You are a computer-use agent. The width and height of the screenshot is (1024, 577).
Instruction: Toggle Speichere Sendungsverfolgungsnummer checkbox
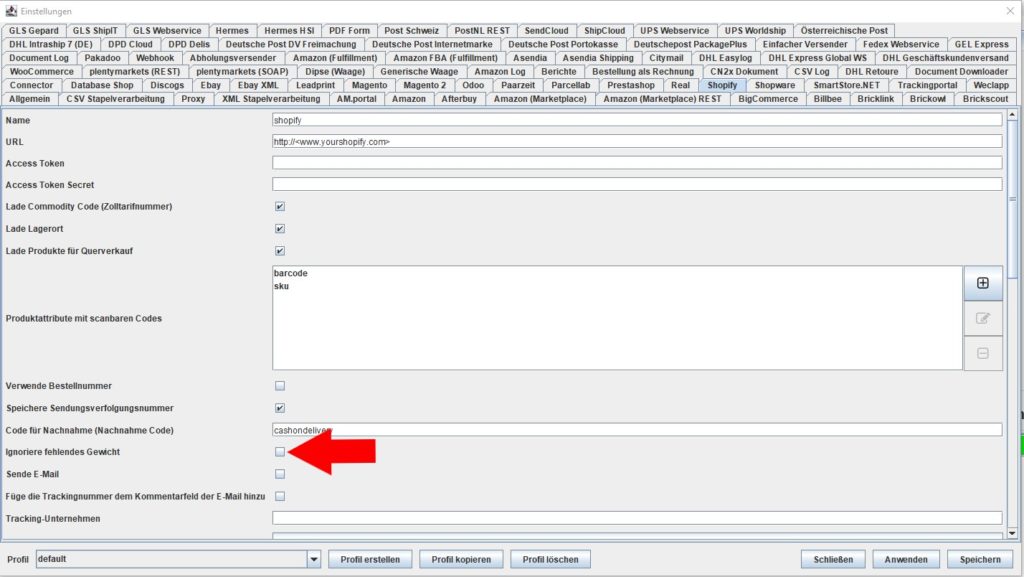(x=280, y=408)
